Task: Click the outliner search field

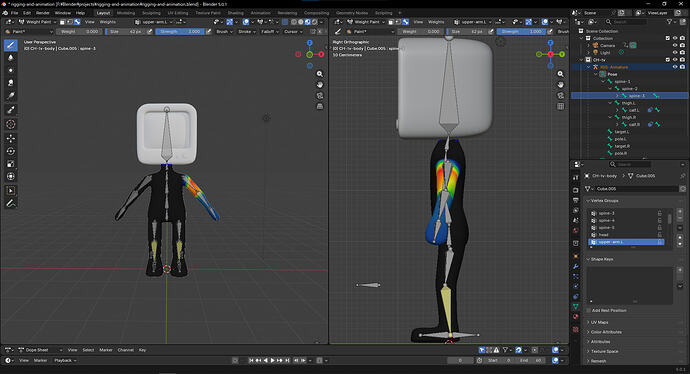Action: pos(625,22)
